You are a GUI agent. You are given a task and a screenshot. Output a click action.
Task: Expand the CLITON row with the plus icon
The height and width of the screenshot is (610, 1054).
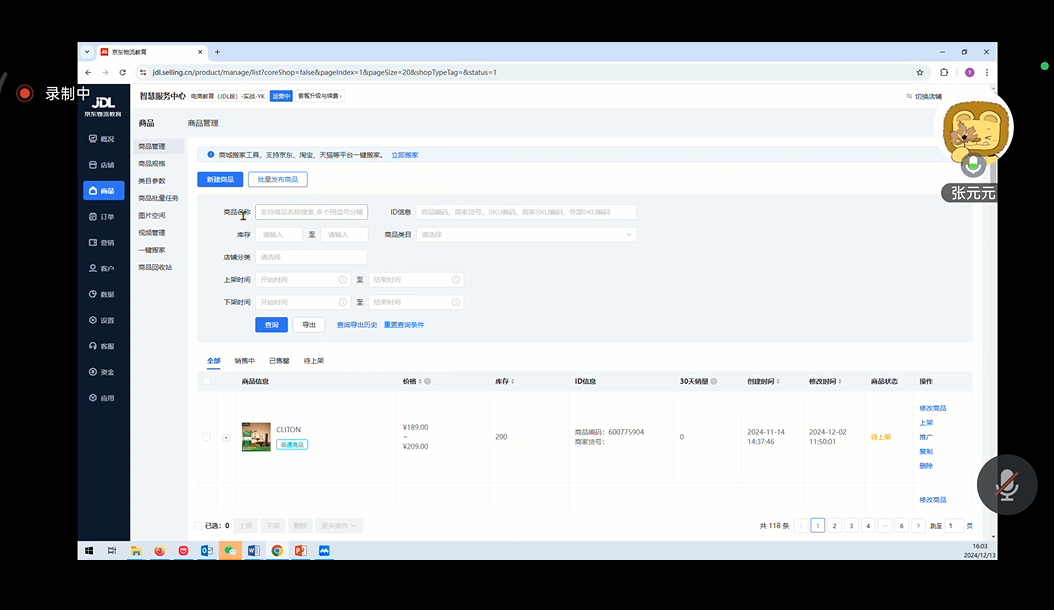[x=226, y=437]
